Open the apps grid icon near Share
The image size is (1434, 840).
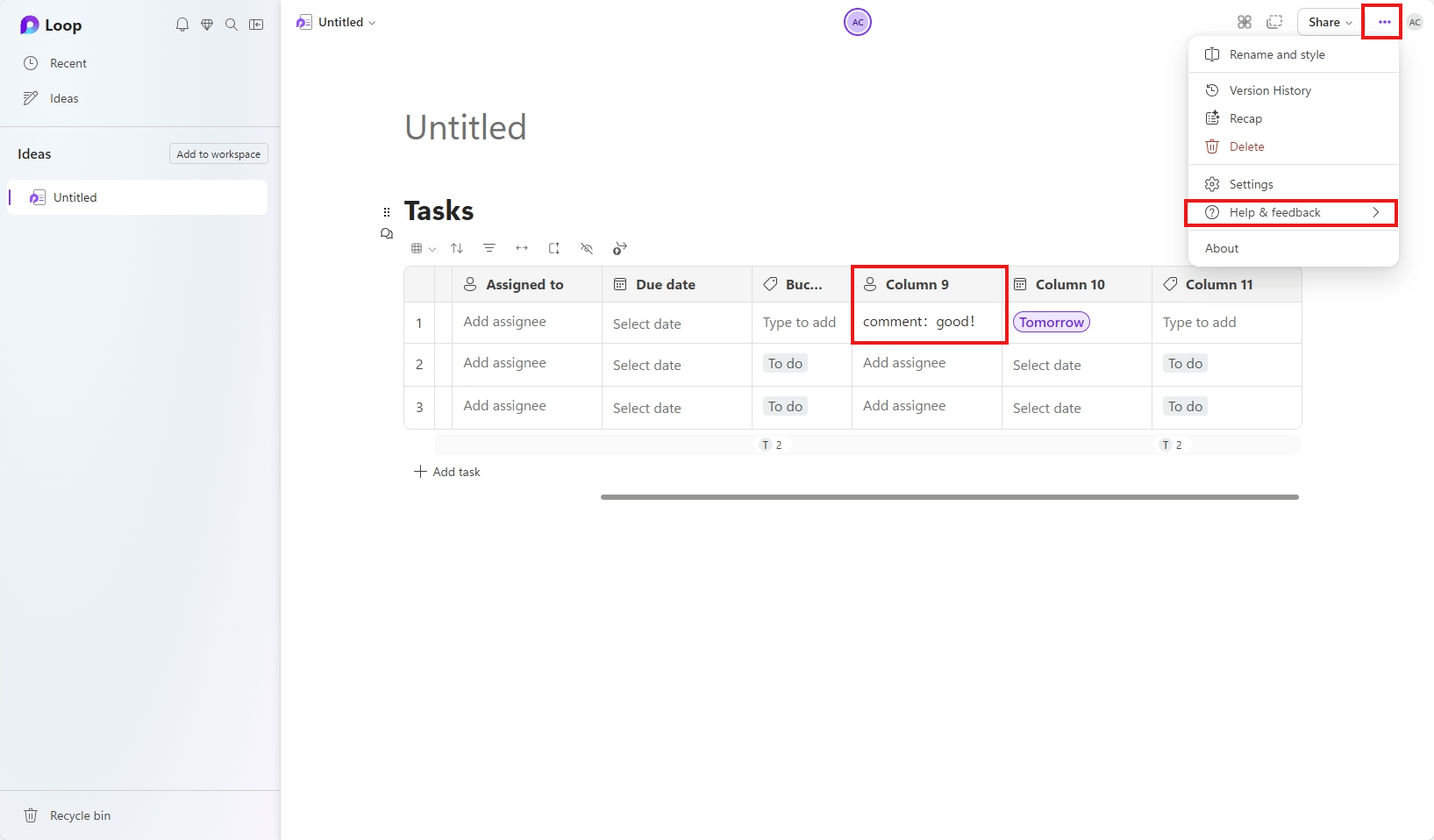pos(1245,22)
